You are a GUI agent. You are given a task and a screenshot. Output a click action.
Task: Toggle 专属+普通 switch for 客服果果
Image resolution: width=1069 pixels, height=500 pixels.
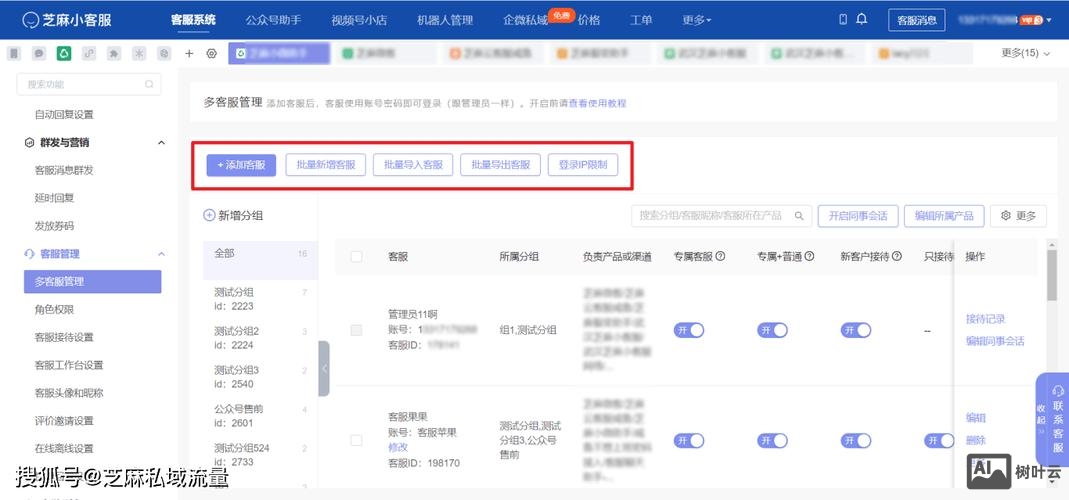point(772,441)
